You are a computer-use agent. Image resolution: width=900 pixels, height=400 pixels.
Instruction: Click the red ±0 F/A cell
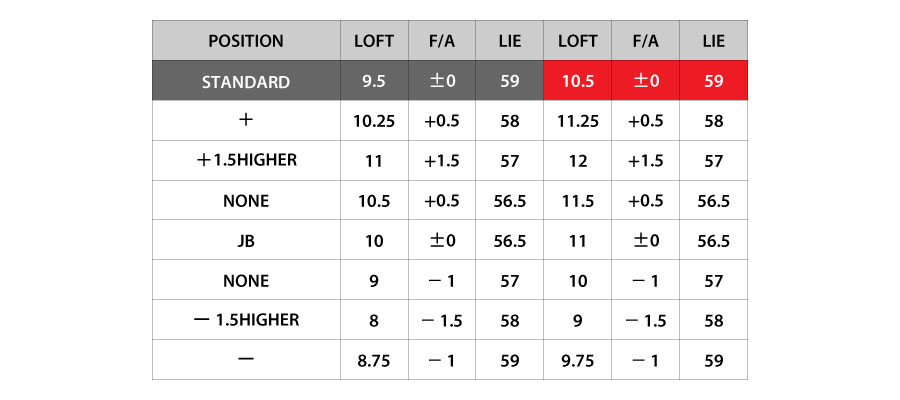pyautogui.click(x=645, y=81)
